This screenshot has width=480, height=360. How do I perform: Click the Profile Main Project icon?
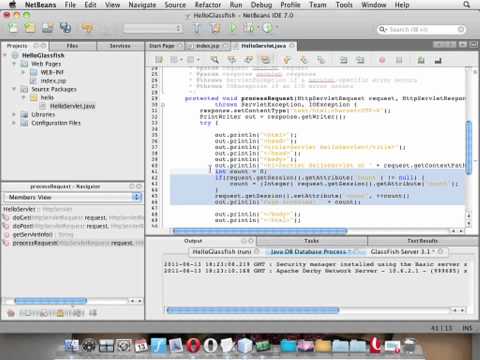pyautogui.click(x=268, y=28)
